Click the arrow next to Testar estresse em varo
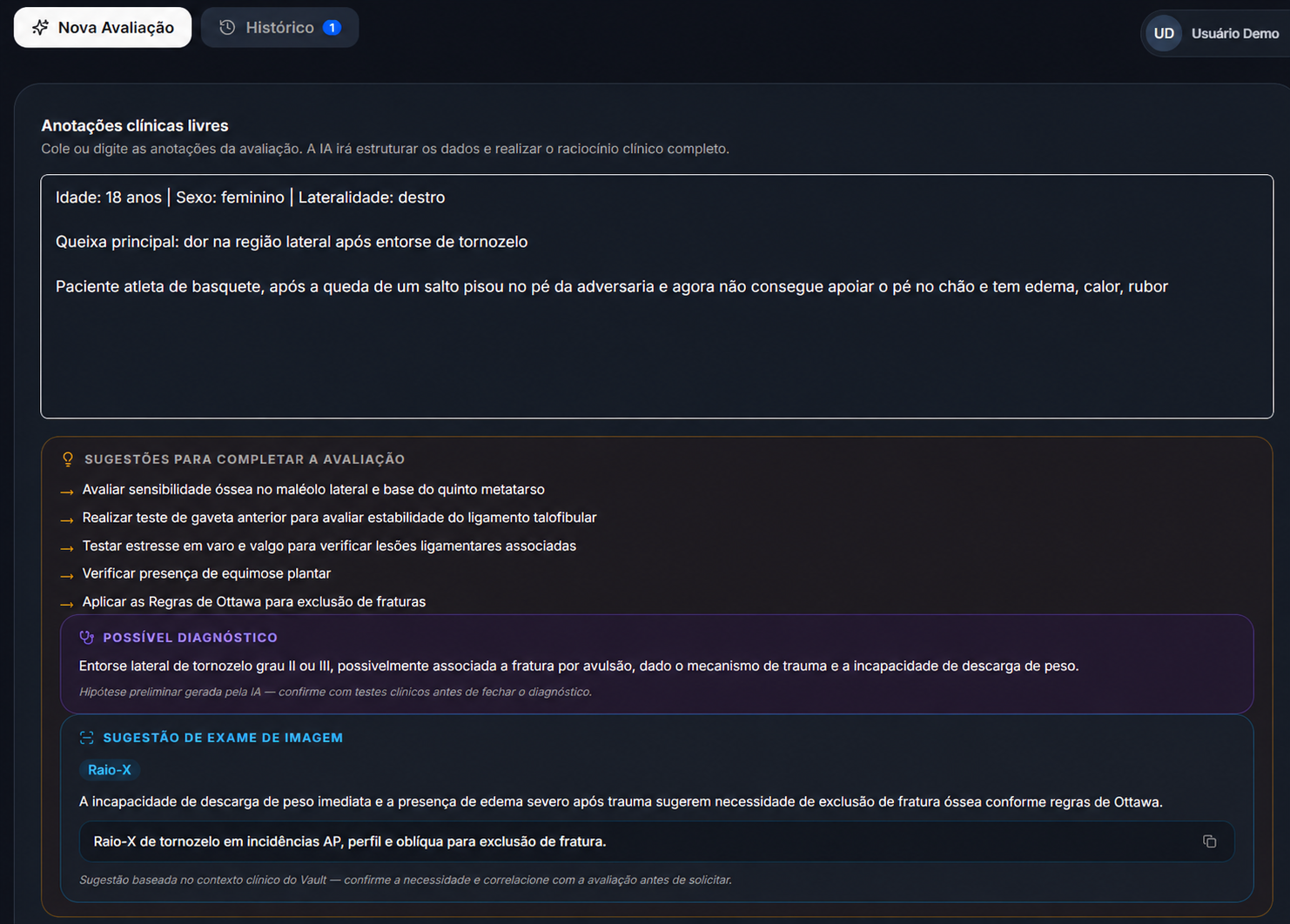Image resolution: width=1290 pixels, height=924 pixels. (67, 547)
